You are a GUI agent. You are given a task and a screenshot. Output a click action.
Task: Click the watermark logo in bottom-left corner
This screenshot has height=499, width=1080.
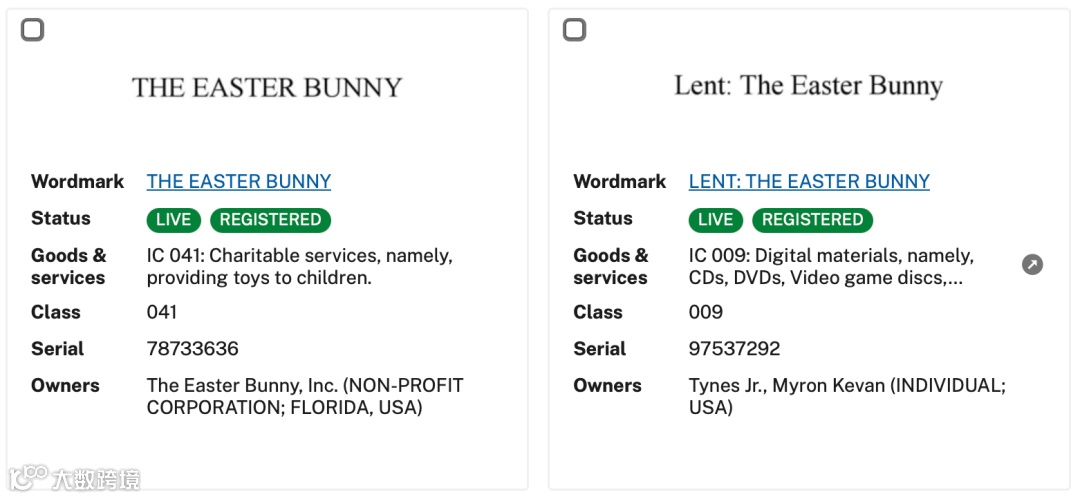(x=76, y=477)
